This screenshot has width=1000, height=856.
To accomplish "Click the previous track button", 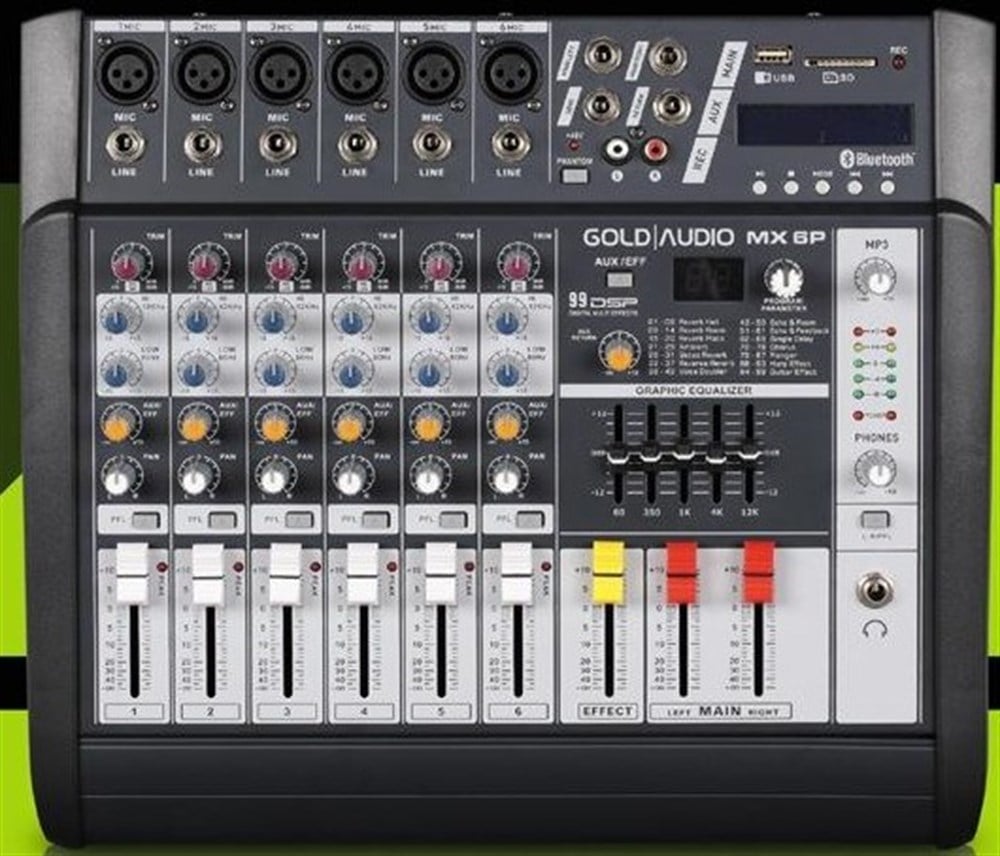I will point(855,188).
